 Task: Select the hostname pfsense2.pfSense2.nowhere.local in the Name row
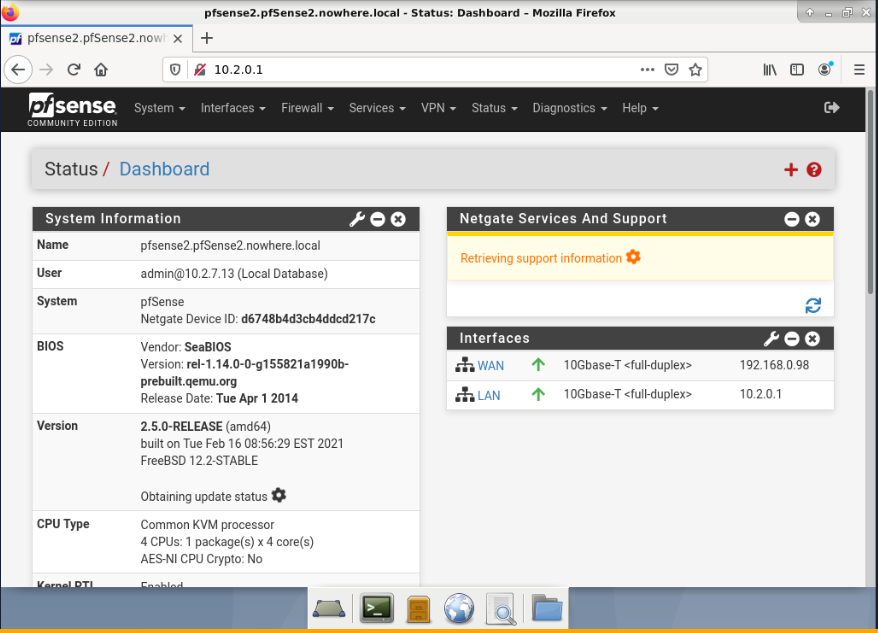click(230, 246)
